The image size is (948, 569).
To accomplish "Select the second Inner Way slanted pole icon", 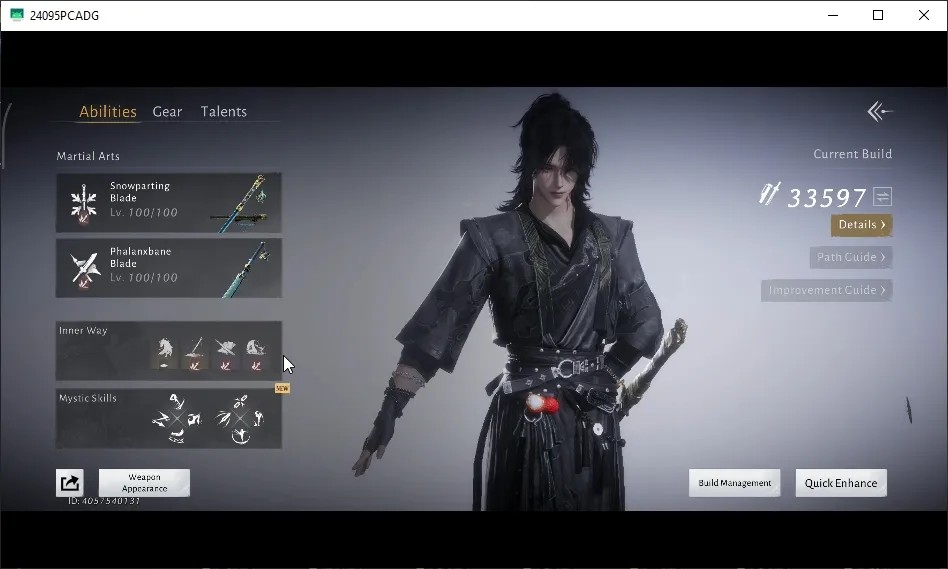I will tap(195, 354).
